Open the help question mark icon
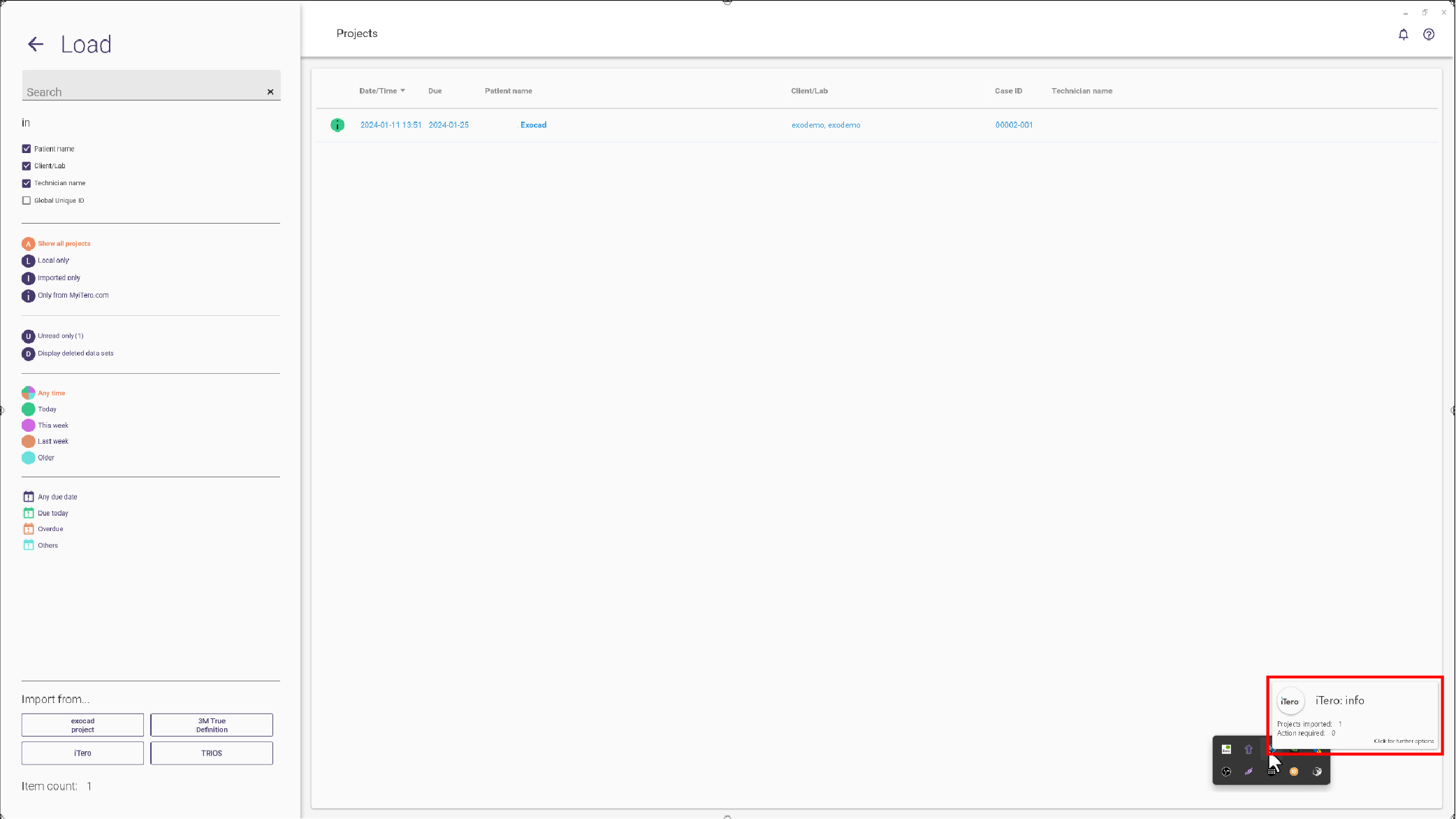This screenshot has height=819, width=1456. [x=1429, y=34]
